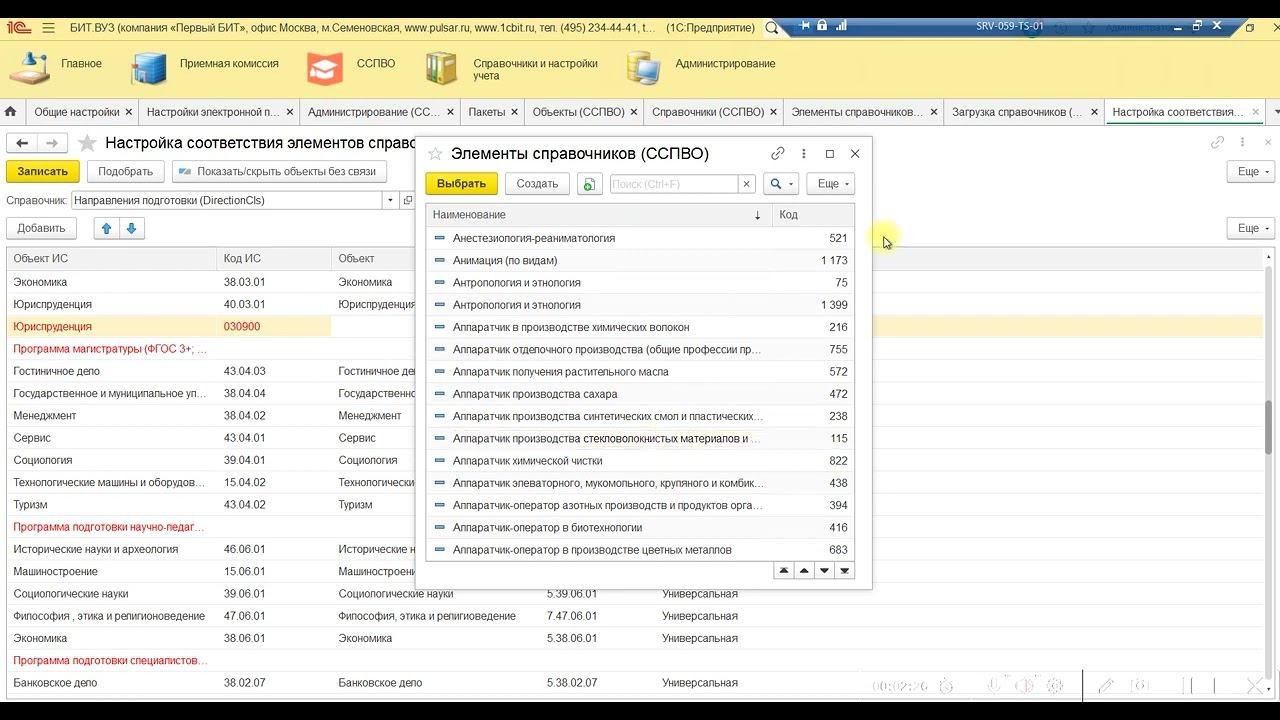Sort main table by Объект ИС header

click(x=112, y=258)
